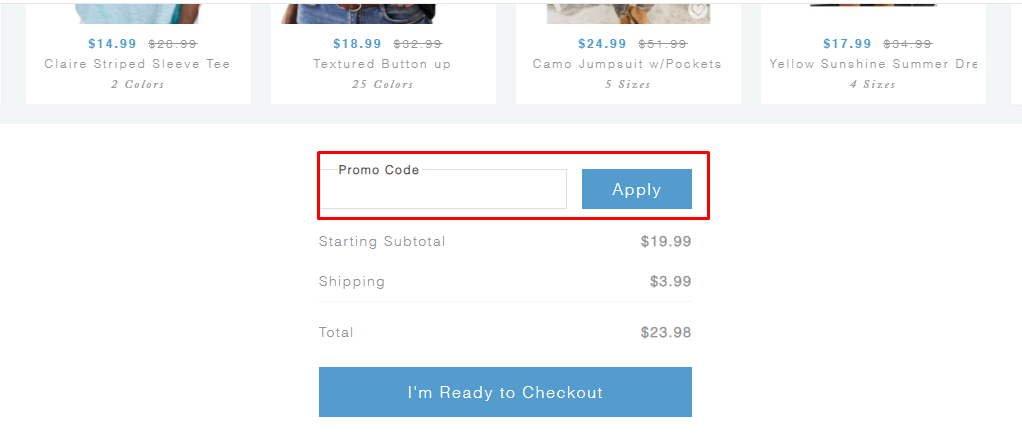Click the $14.99 price on Claire Tee
1022x441 pixels.
(112, 44)
